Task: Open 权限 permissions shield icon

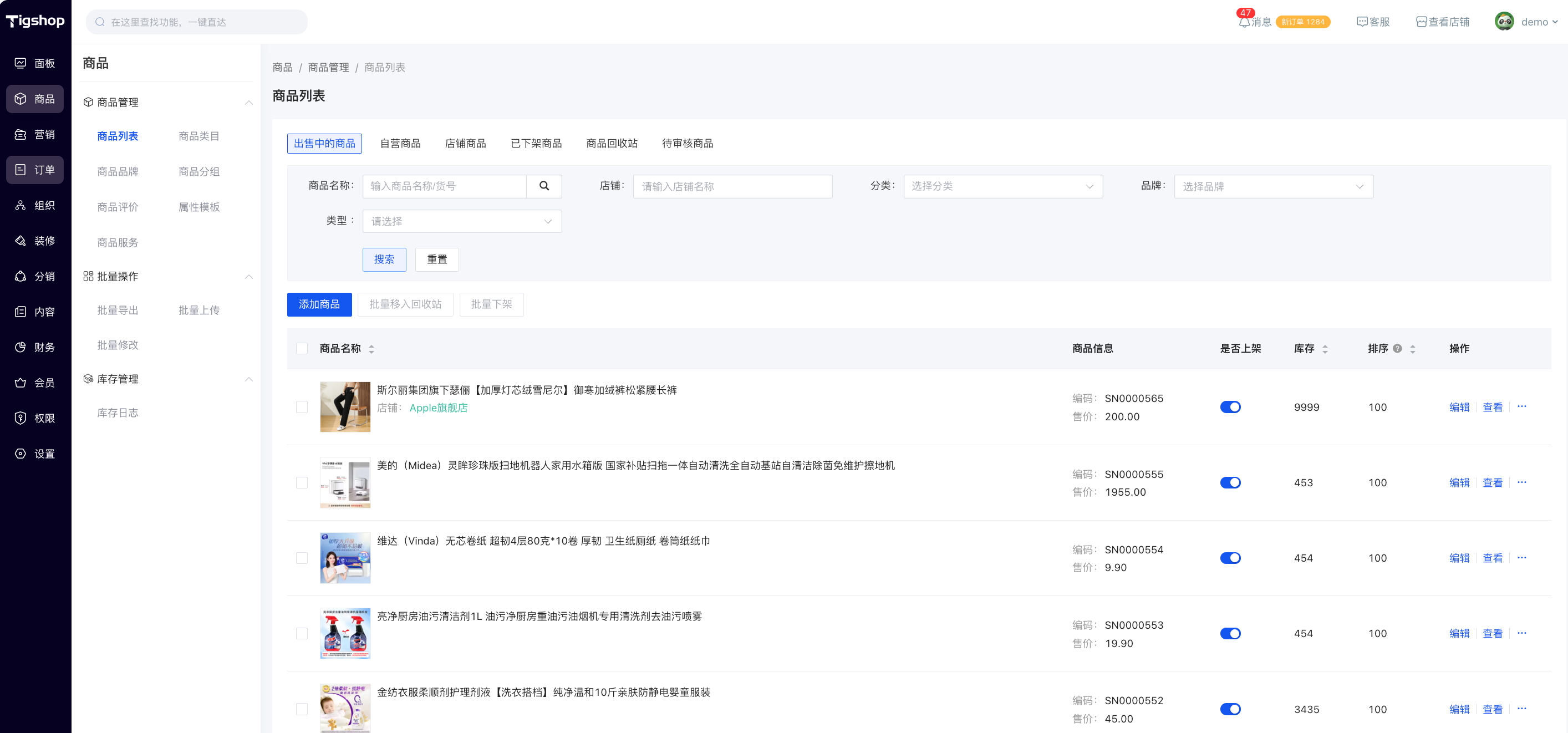Action: coord(21,418)
